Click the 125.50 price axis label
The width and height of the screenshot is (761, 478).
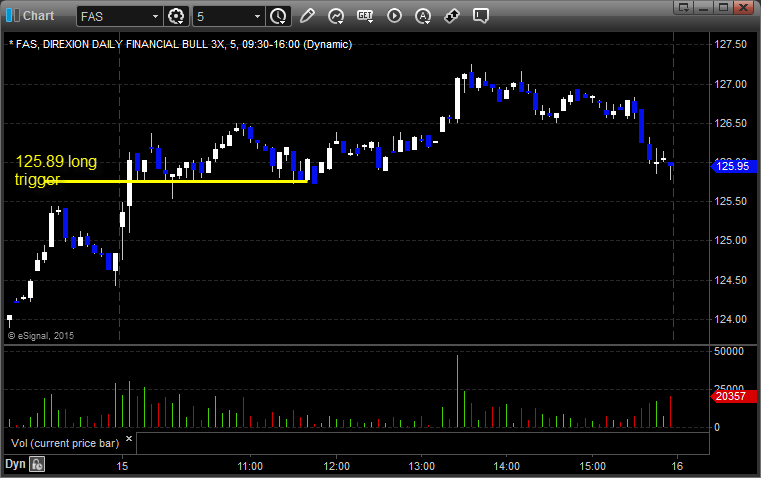(x=730, y=201)
